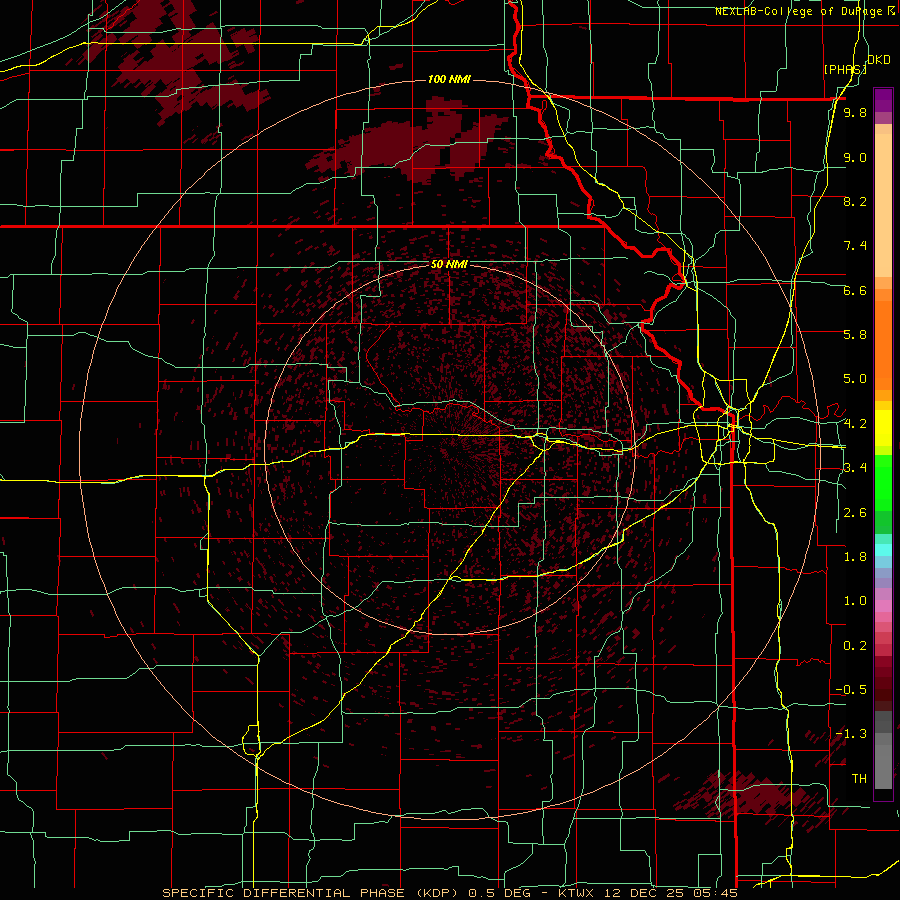Pick the cyan band of the color bar
The image size is (900, 900).
[883, 549]
